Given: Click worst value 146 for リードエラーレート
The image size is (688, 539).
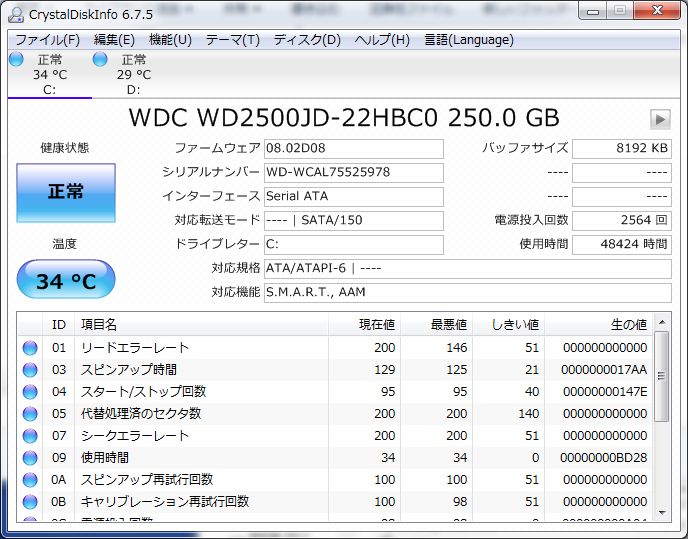Looking at the screenshot, I should tap(457, 348).
